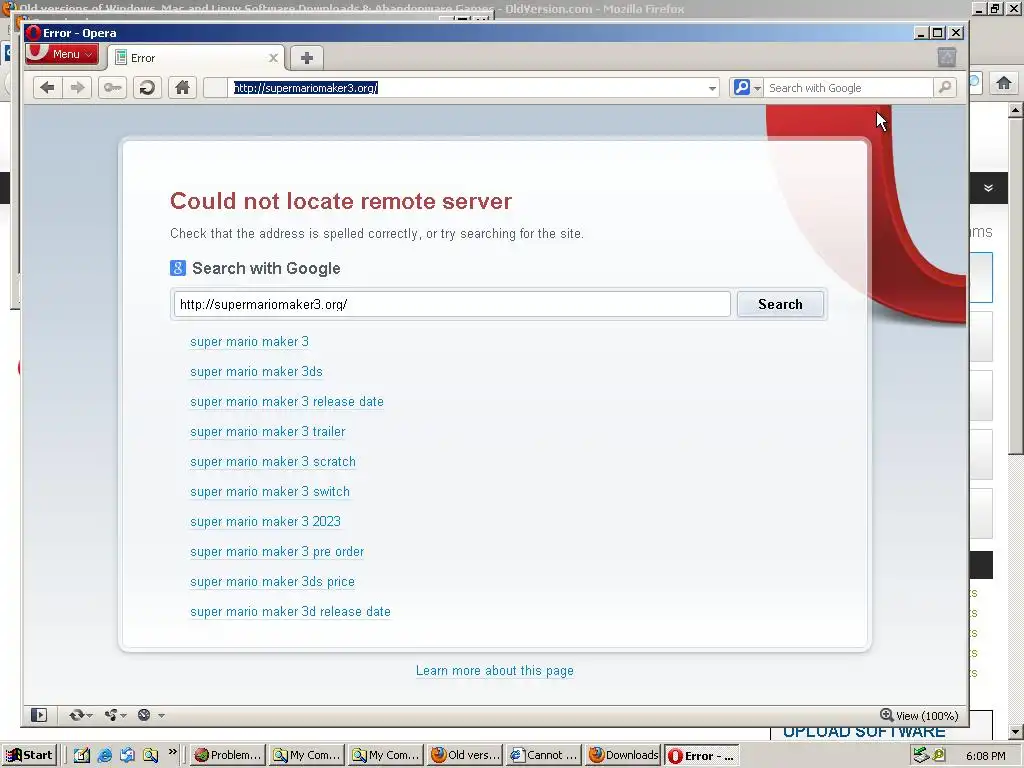1024x768 pixels.
Task: Click the folder search quick launch icon
Action: coord(151,756)
